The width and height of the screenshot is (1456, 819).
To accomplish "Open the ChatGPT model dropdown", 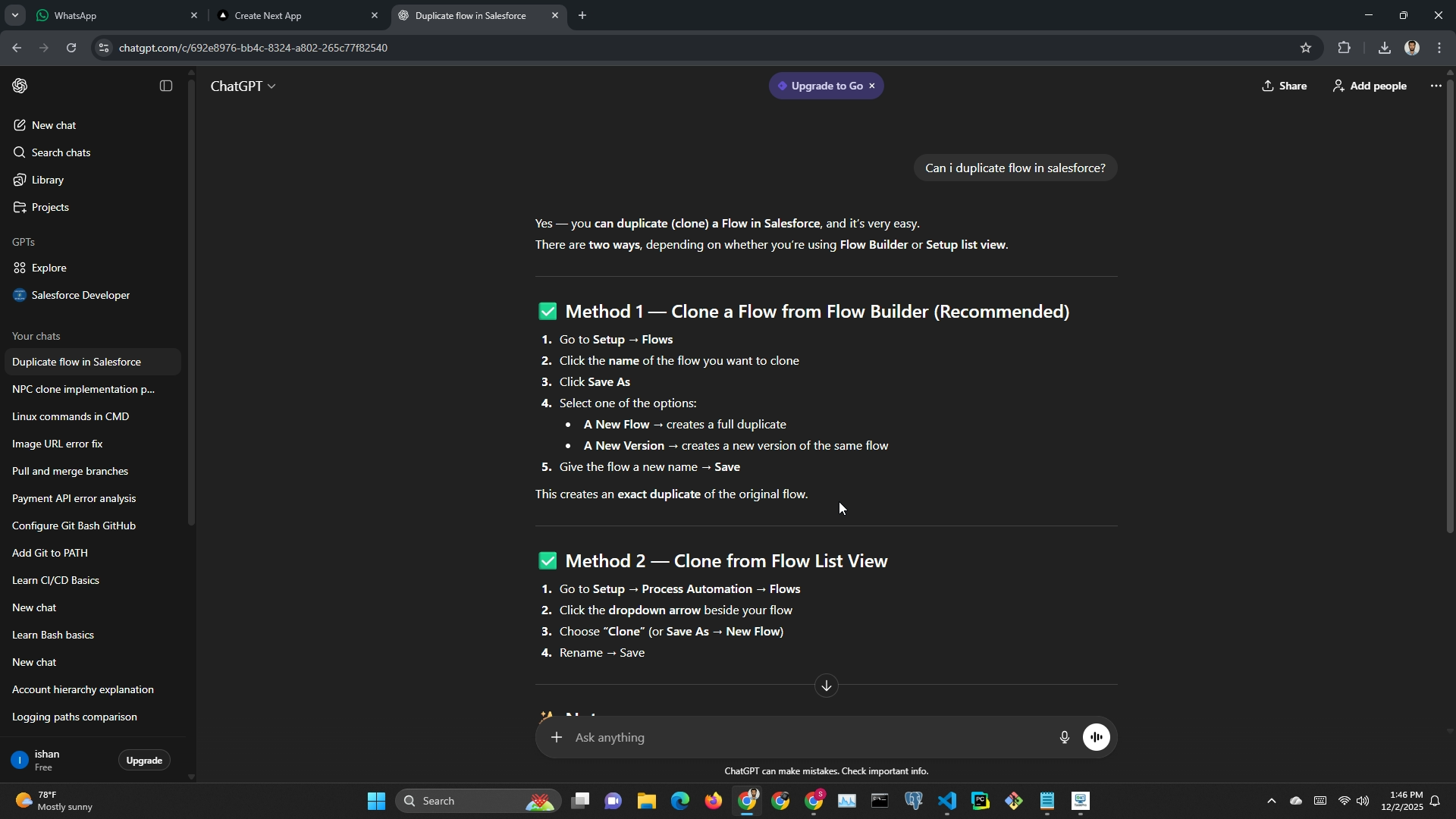I will click(x=243, y=86).
